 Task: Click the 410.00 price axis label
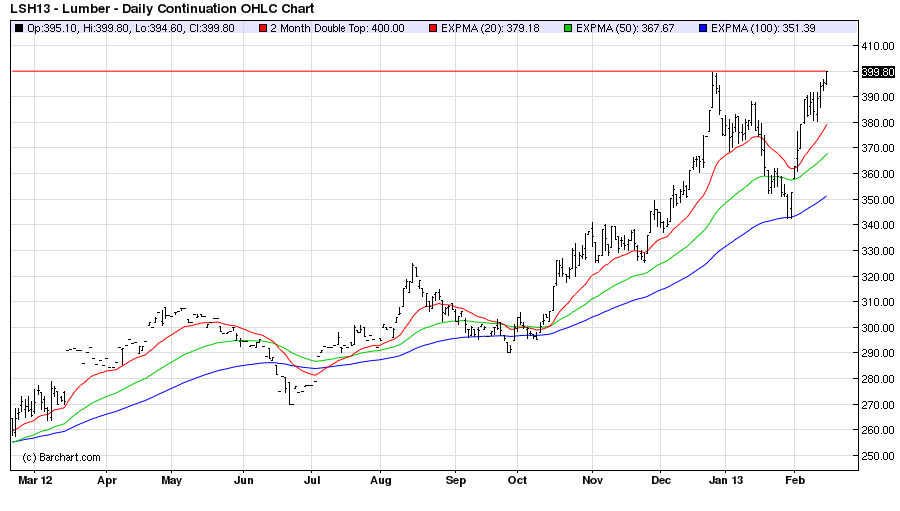point(878,46)
